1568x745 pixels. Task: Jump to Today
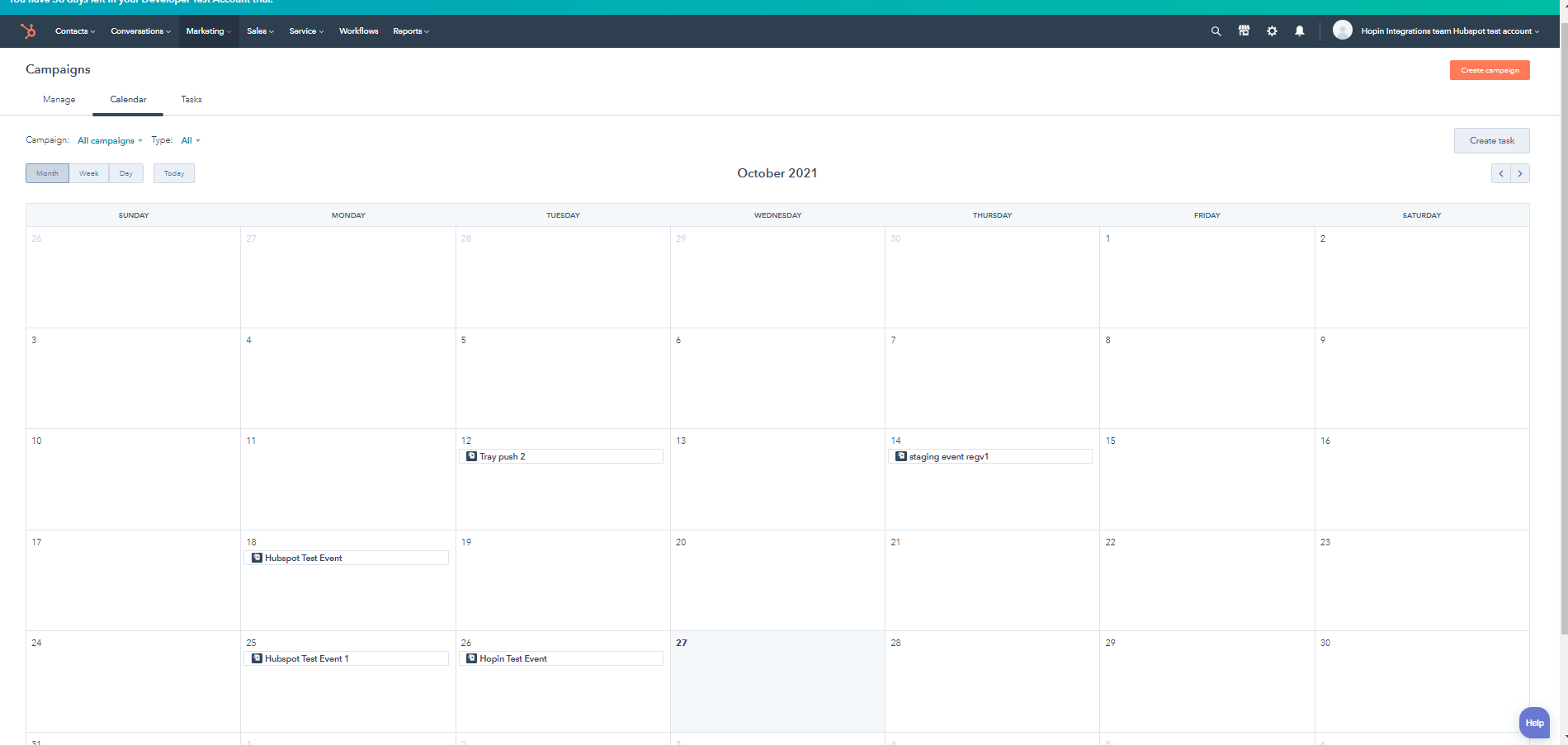174,173
